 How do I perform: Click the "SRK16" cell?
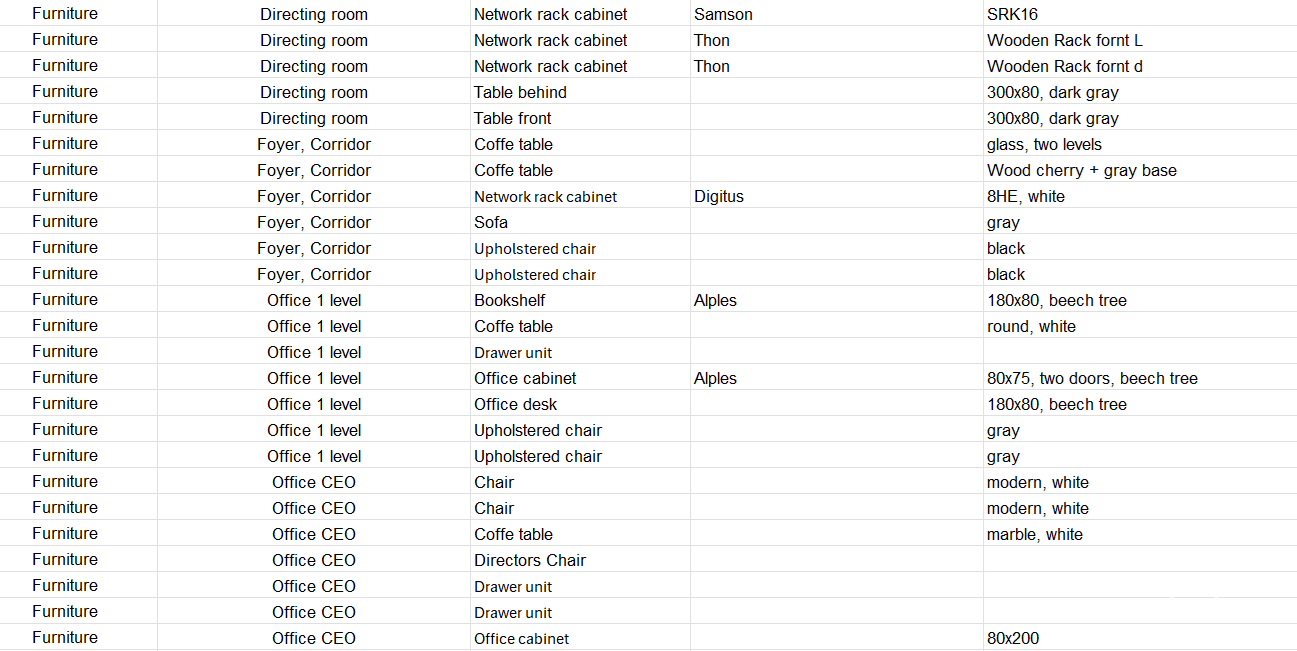pos(1012,14)
